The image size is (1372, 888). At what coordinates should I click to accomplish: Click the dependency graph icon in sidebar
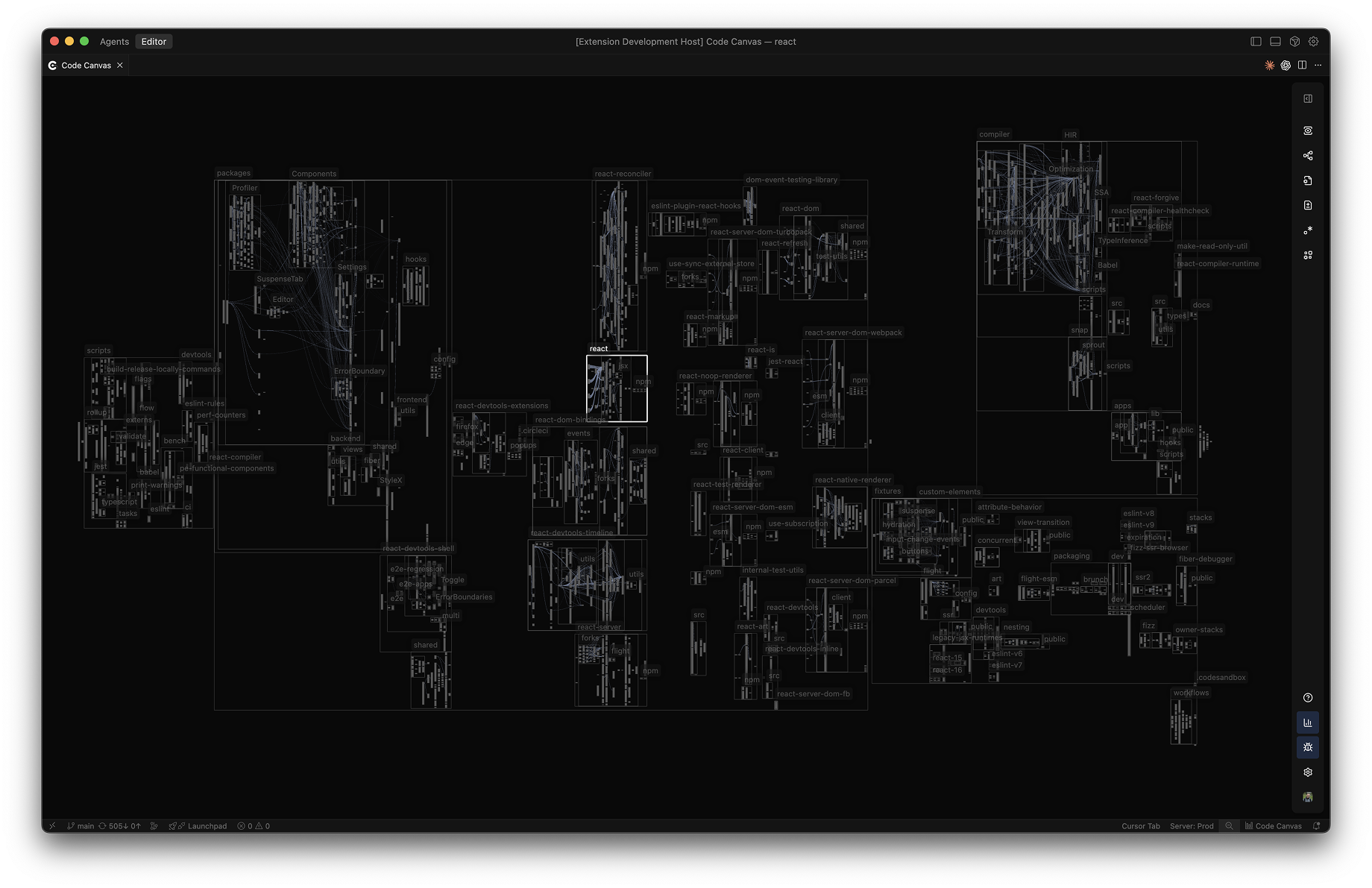(1308, 156)
